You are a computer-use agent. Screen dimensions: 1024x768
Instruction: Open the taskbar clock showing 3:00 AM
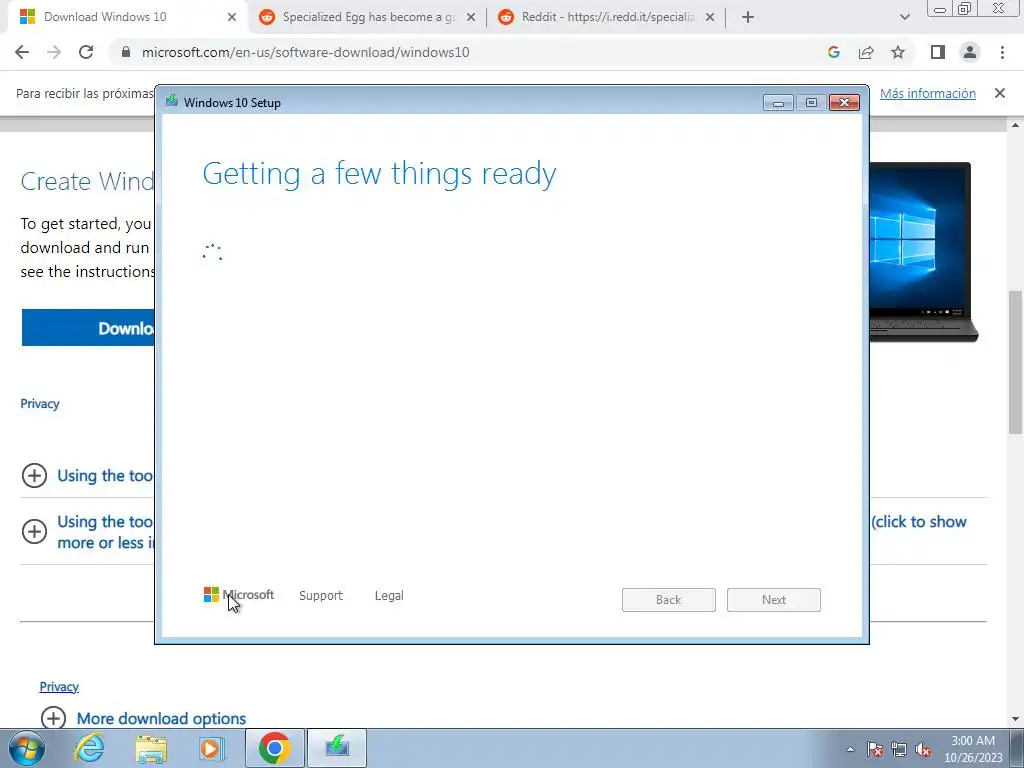[x=973, y=749]
